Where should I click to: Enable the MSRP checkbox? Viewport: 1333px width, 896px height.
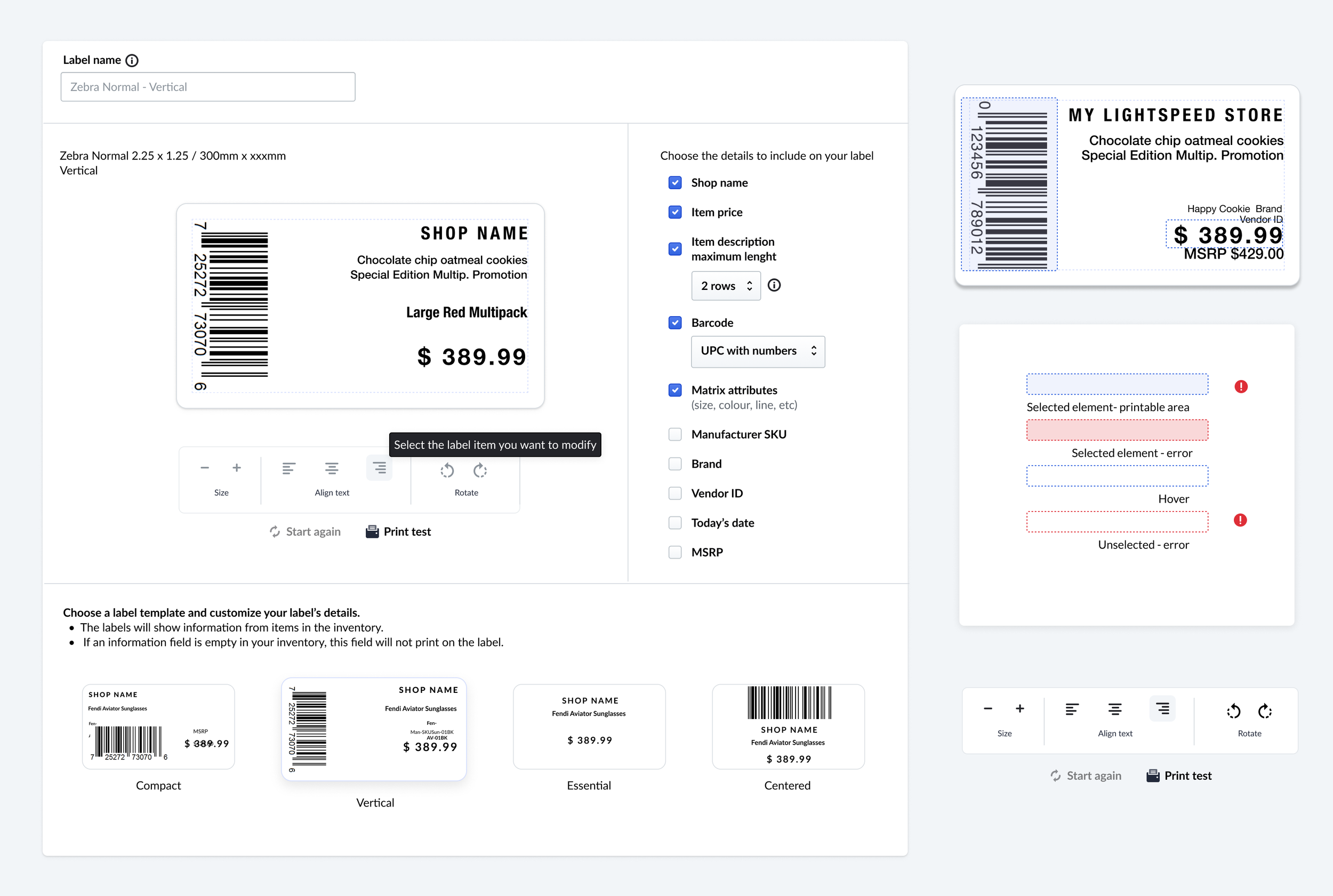tap(675, 553)
